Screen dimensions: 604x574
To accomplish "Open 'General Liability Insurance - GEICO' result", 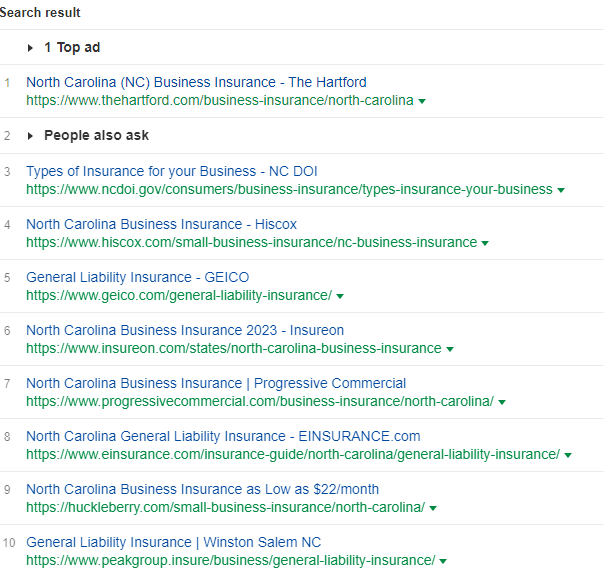I will 138,277.
